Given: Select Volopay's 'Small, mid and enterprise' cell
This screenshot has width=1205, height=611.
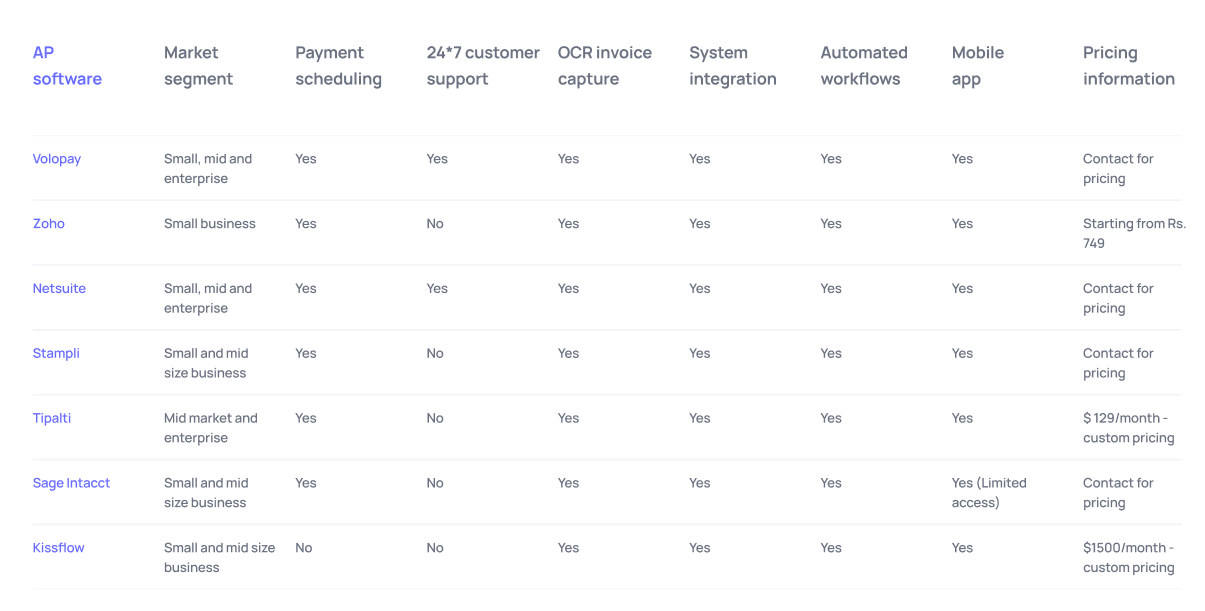Looking at the screenshot, I should 208,169.
